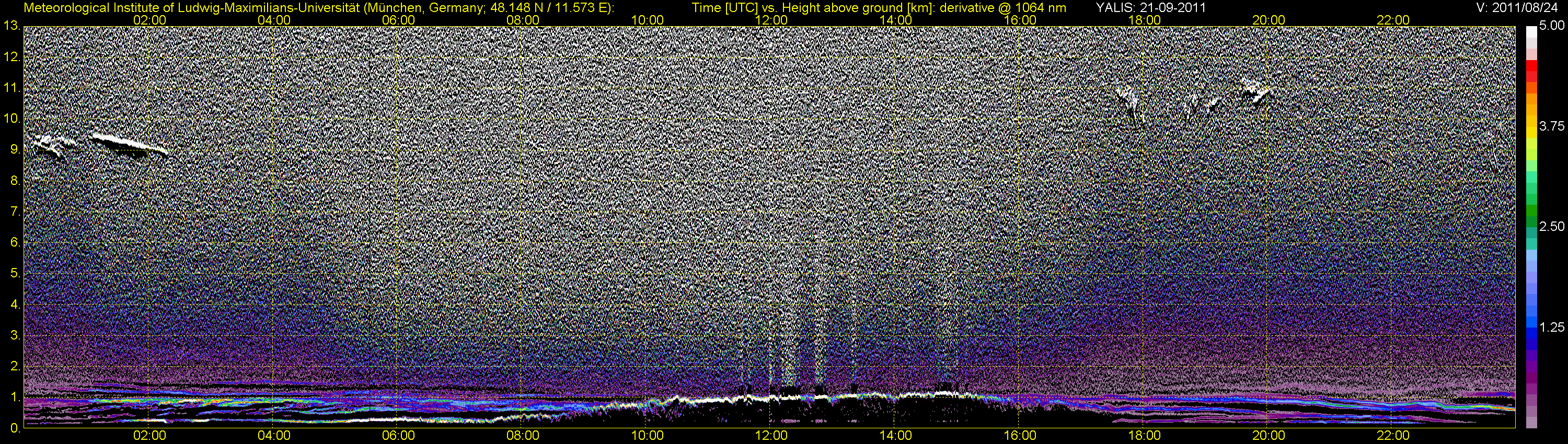Click the 1.25 color scale value
1568x444 pixels.
[1551, 327]
